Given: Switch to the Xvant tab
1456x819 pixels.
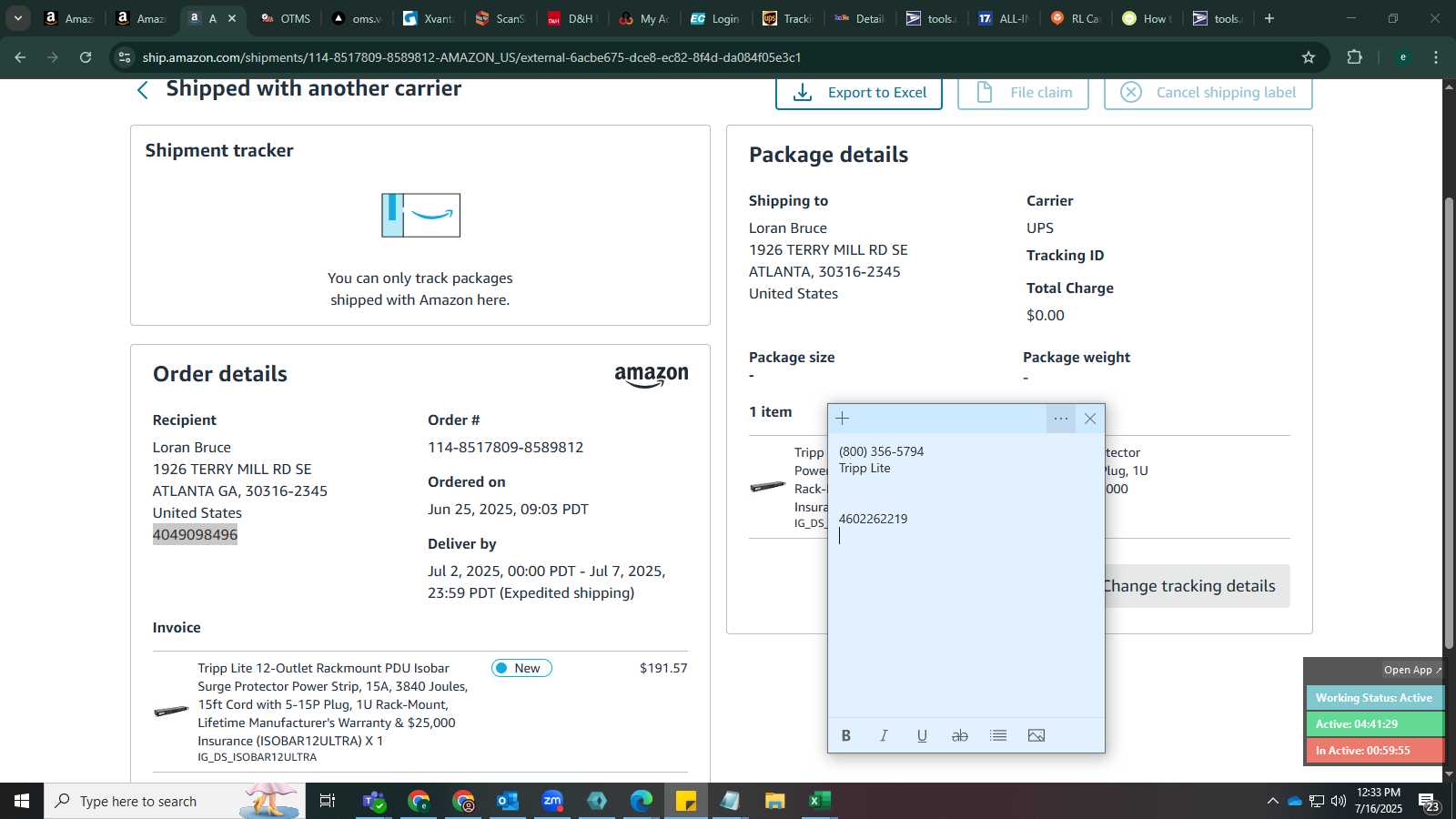Looking at the screenshot, I should click(429, 18).
